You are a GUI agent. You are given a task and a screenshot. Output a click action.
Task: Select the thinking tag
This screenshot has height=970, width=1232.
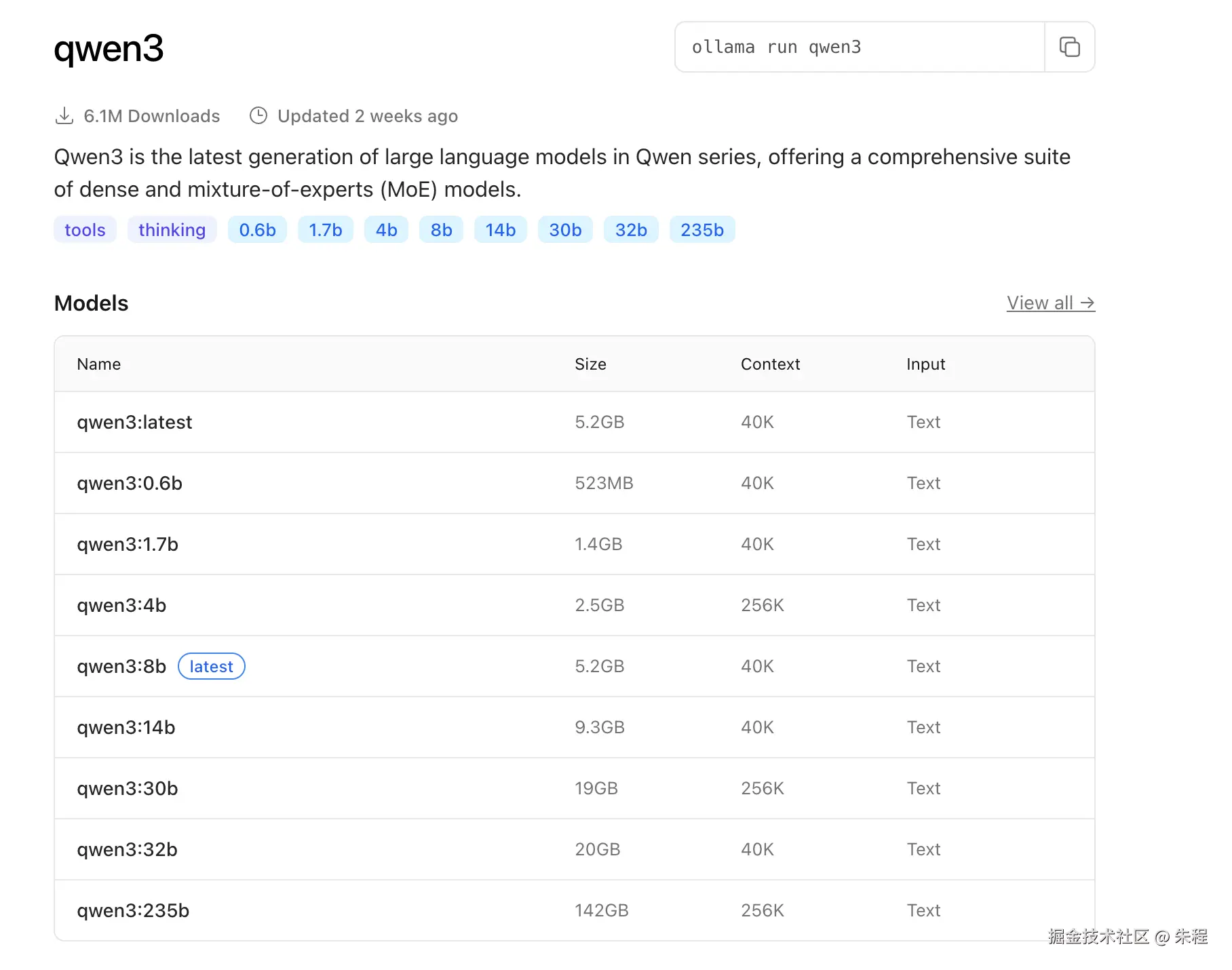(x=172, y=230)
